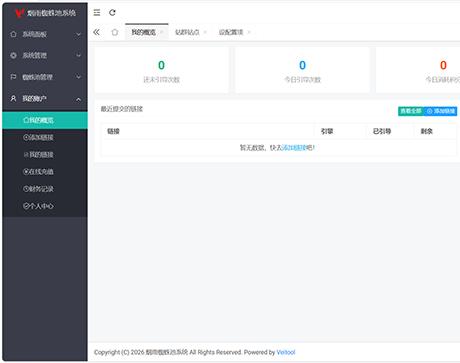This screenshot has height=363, width=460.
Task: Click the blue link in the empty table message
Action: [x=293, y=147]
